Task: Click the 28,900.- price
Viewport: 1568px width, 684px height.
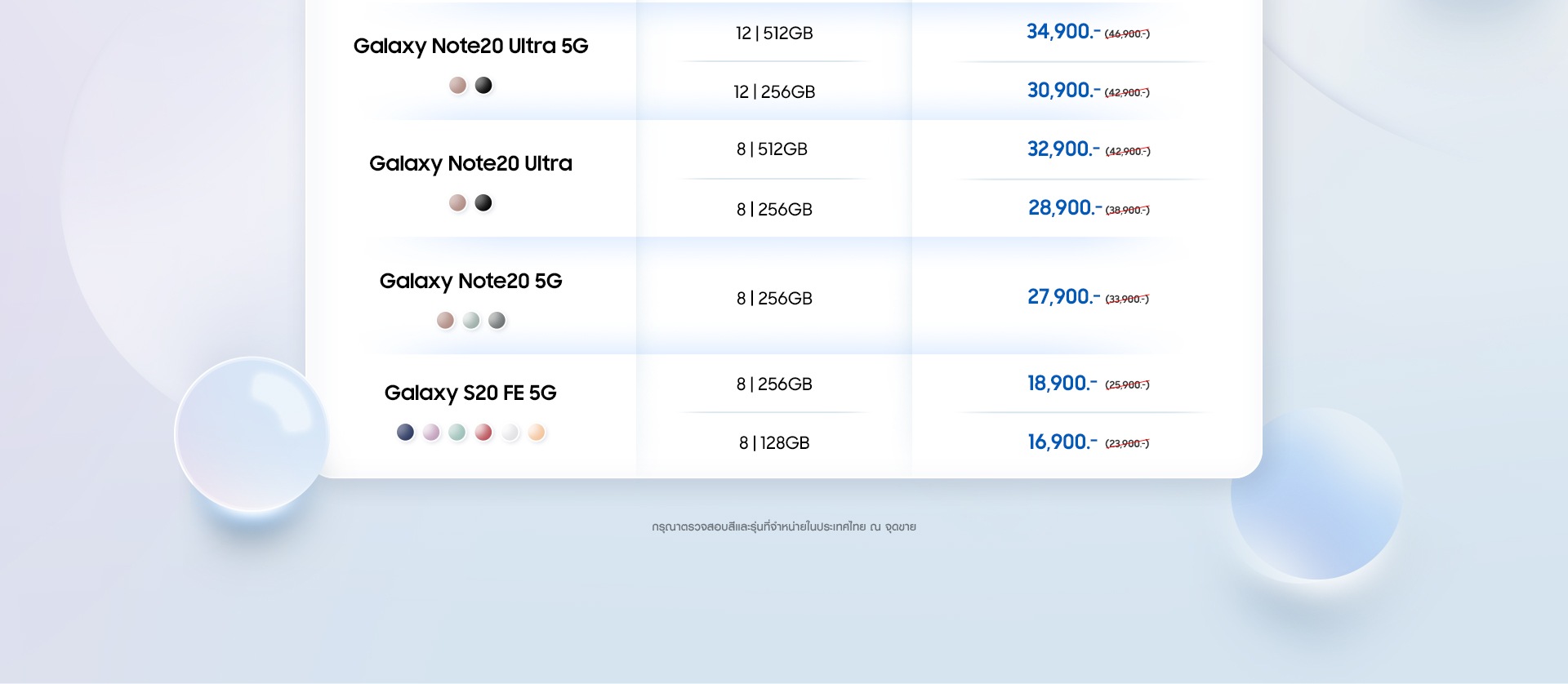Action: [x=1065, y=208]
